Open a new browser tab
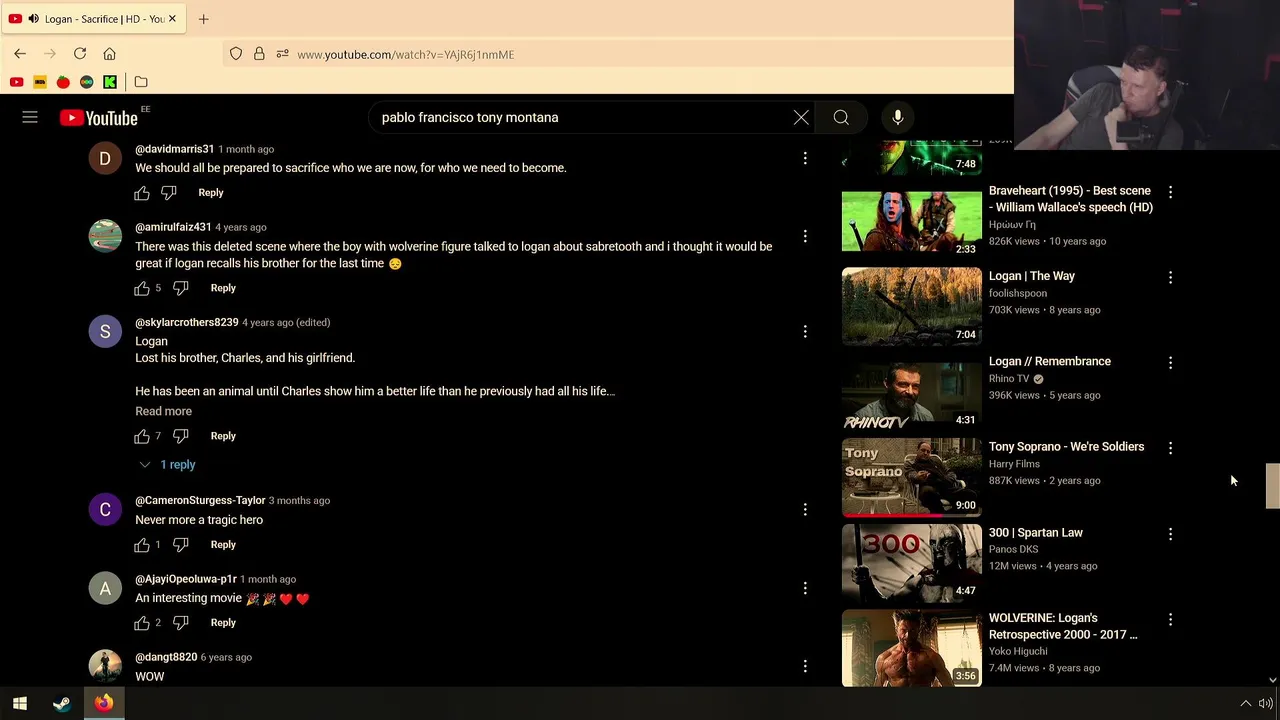The height and width of the screenshot is (720, 1280). pyautogui.click(x=203, y=19)
